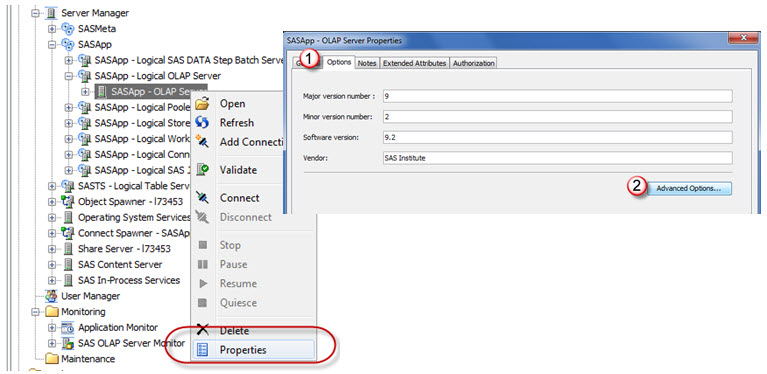This screenshot has height=374, width=767.
Task: Close the OLAP Server Properties dialog
Action: 743,38
